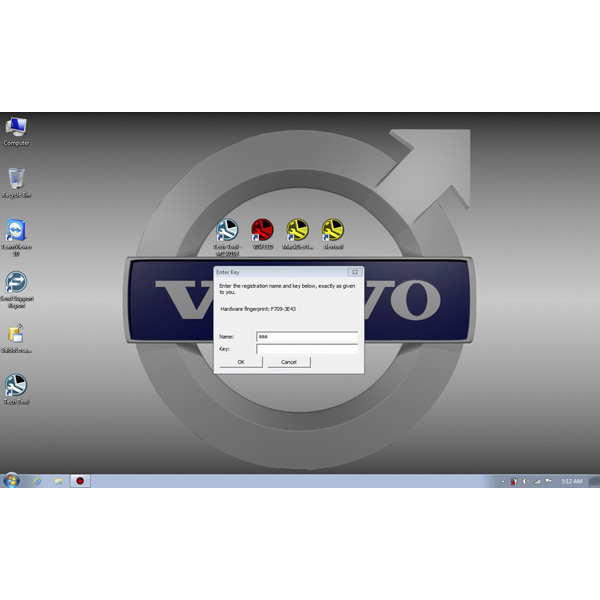
Task: Click the TeamViewer desktop shortcut
Action: click(16, 232)
